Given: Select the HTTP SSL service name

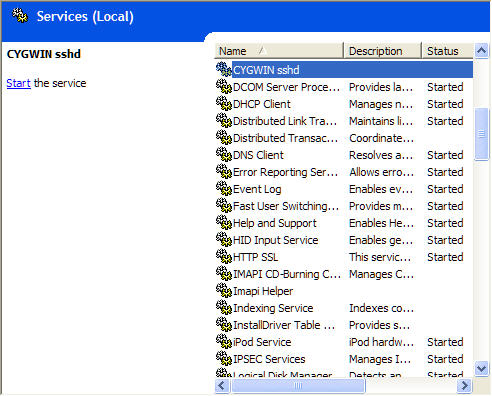Looking at the screenshot, I should pyautogui.click(x=255, y=257).
